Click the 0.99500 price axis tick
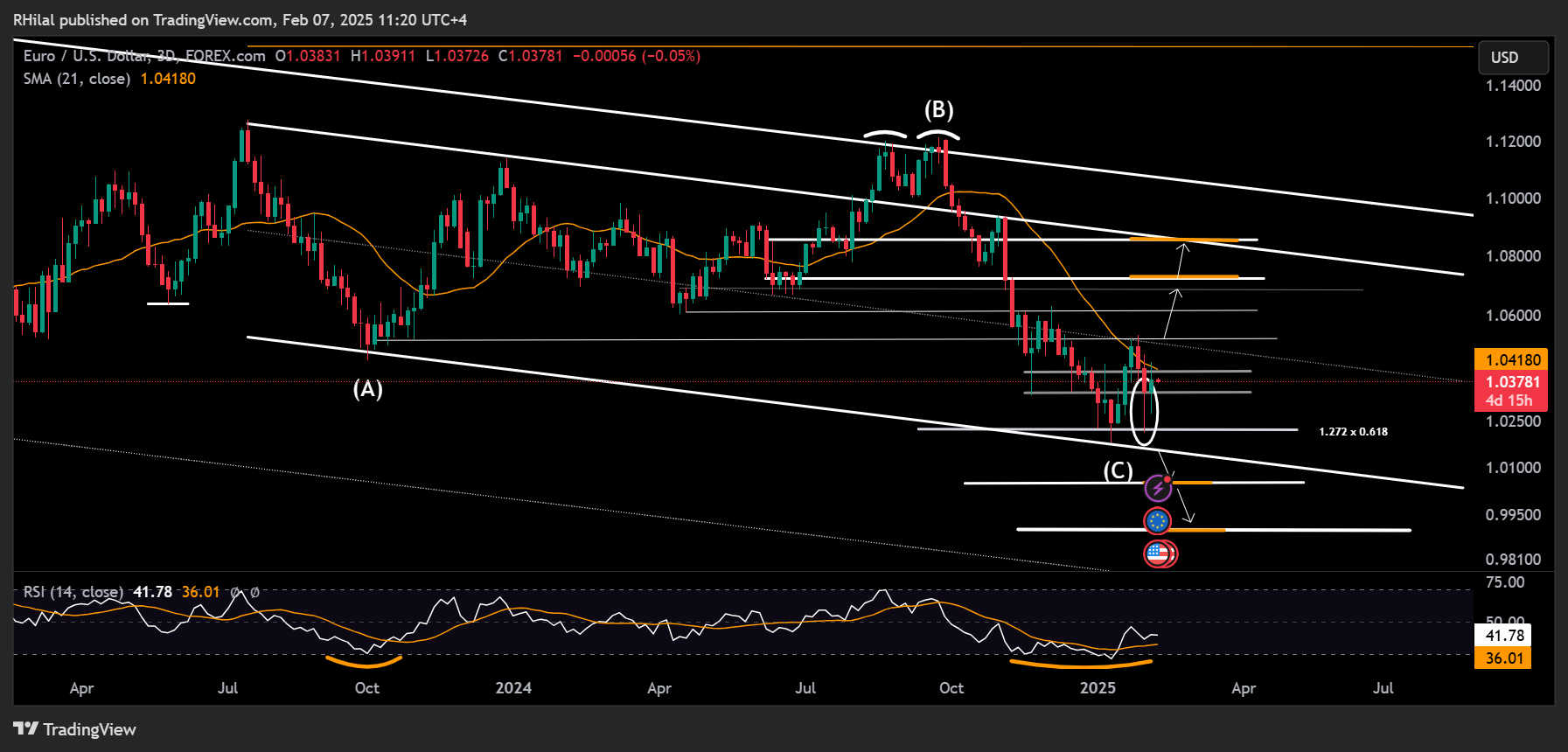This screenshot has height=752, width=1568. [1513, 515]
